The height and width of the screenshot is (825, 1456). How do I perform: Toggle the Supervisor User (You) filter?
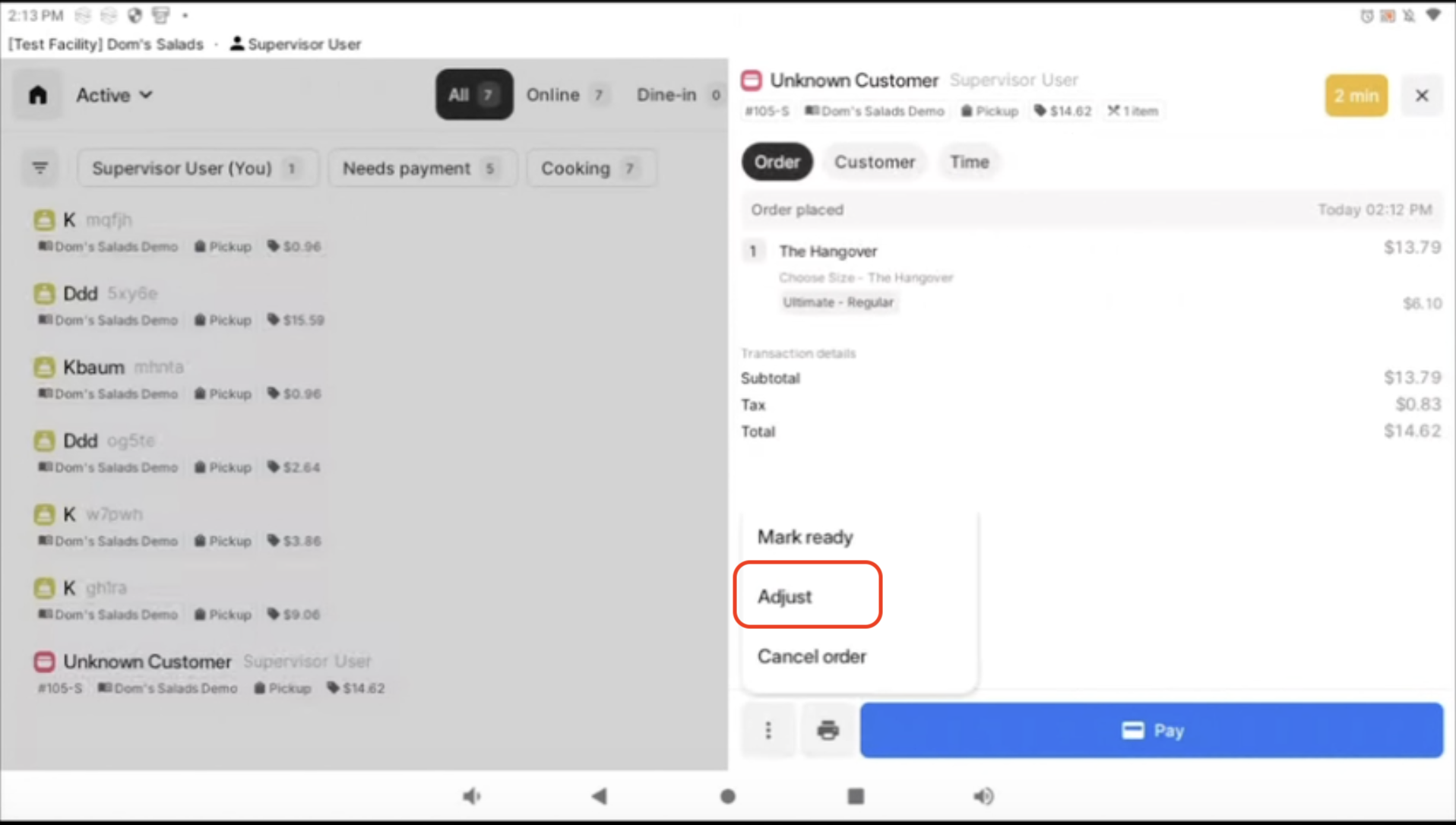[196, 168]
